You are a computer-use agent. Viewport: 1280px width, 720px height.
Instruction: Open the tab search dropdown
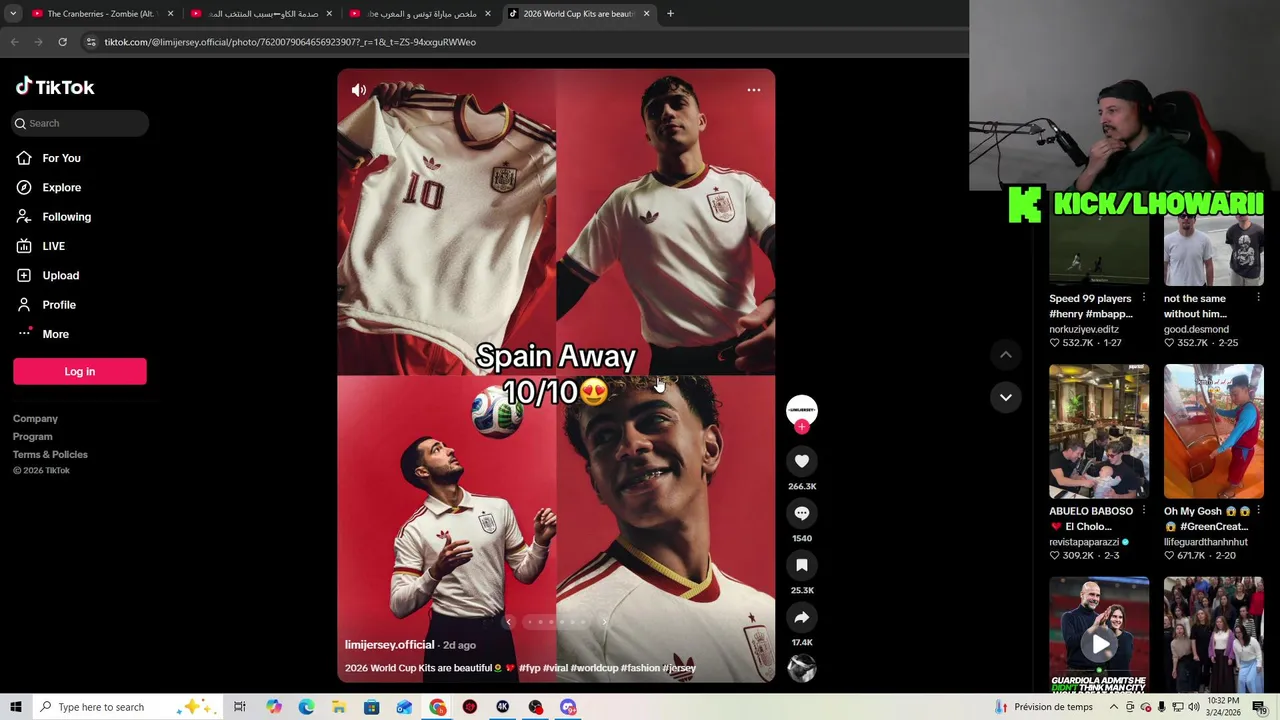pyautogui.click(x=13, y=14)
